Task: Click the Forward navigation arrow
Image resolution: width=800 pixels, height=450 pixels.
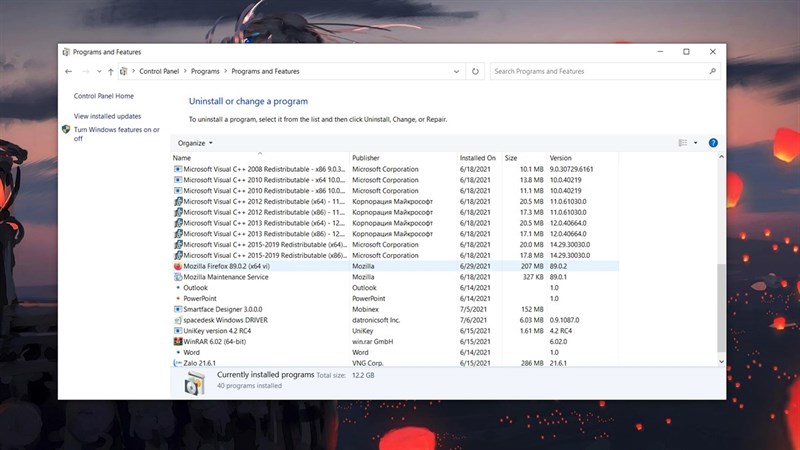Action: (x=85, y=71)
